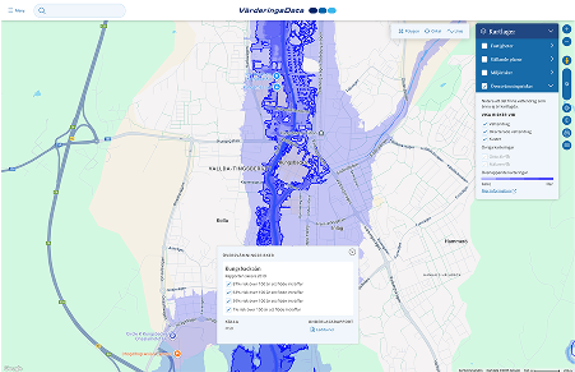Image resolution: width=575 pixels, height=372 pixels.
Task: Zoom out with the minus button
Action: coord(567,41)
